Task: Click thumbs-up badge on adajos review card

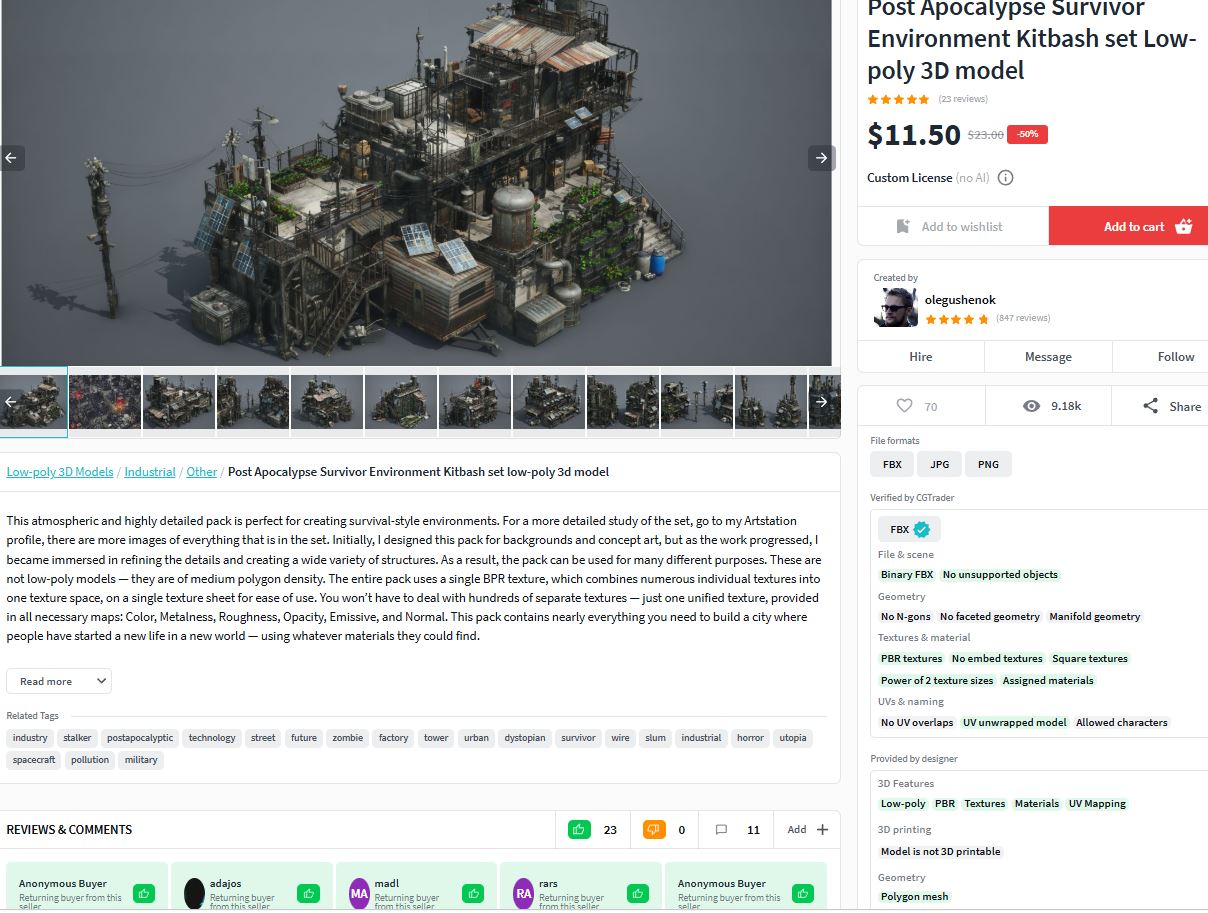Action: (308, 893)
